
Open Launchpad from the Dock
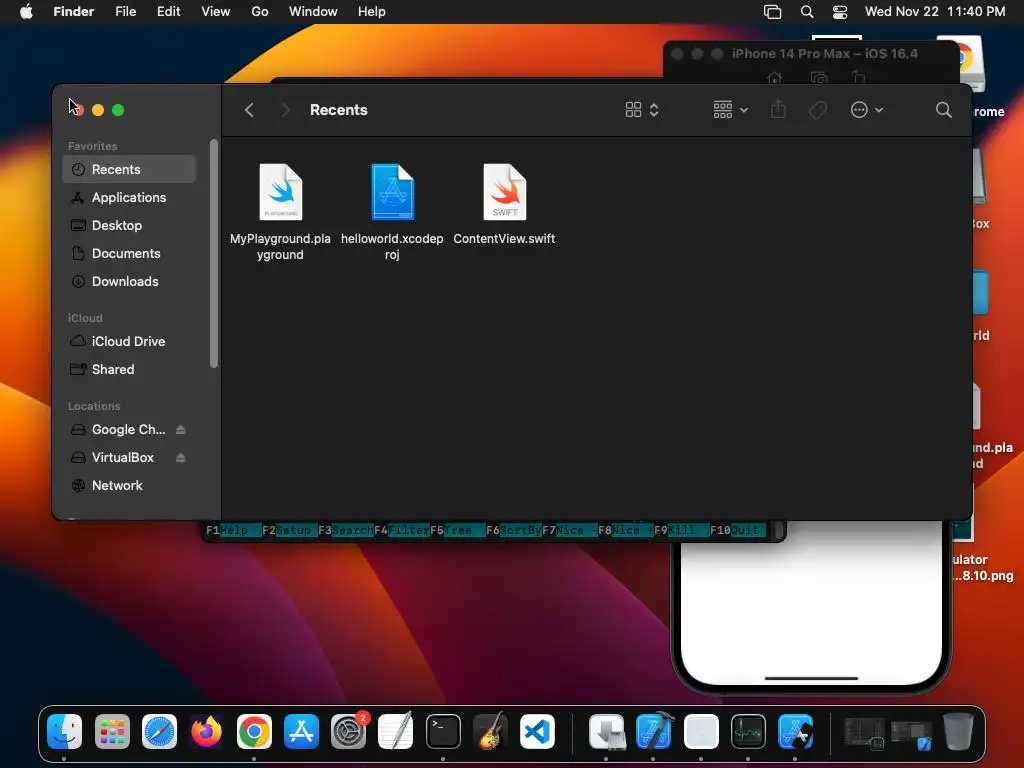pyautogui.click(x=112, y=731)
